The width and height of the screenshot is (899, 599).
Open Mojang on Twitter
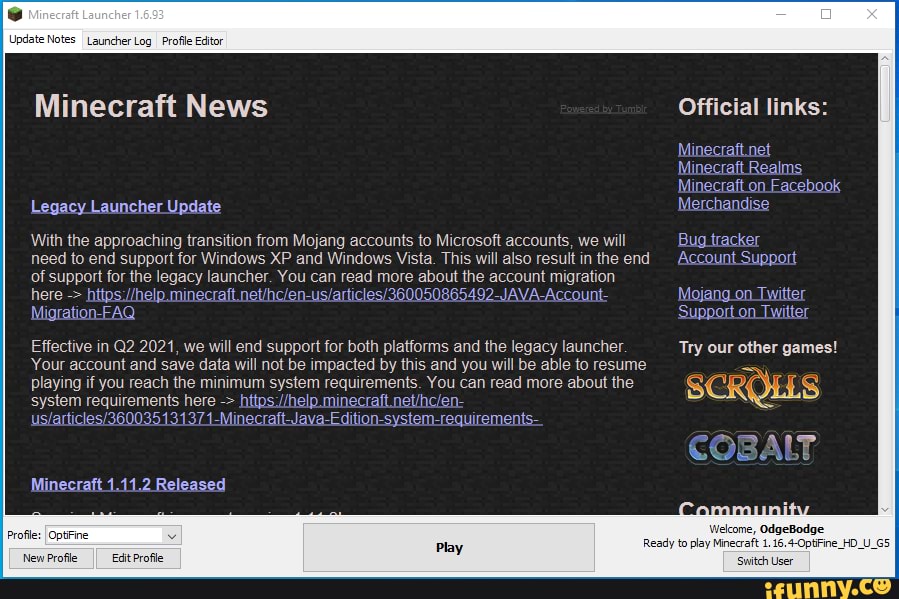click(743, 293)
